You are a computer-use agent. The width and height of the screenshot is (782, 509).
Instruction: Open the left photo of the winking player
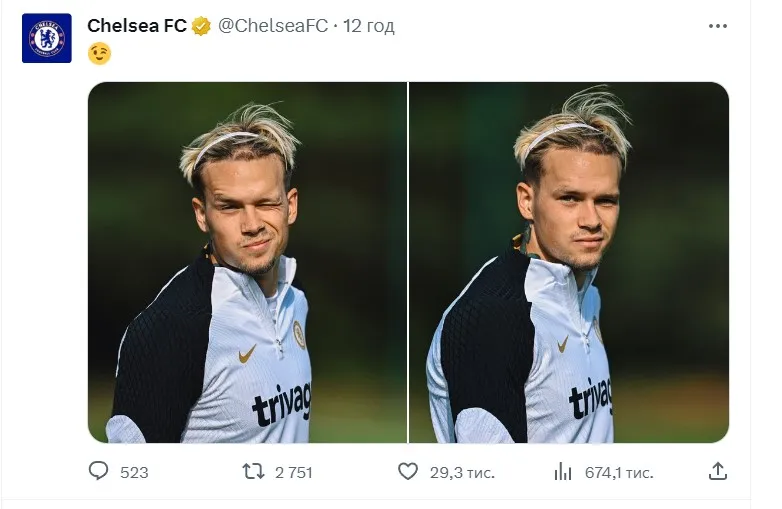247,262
